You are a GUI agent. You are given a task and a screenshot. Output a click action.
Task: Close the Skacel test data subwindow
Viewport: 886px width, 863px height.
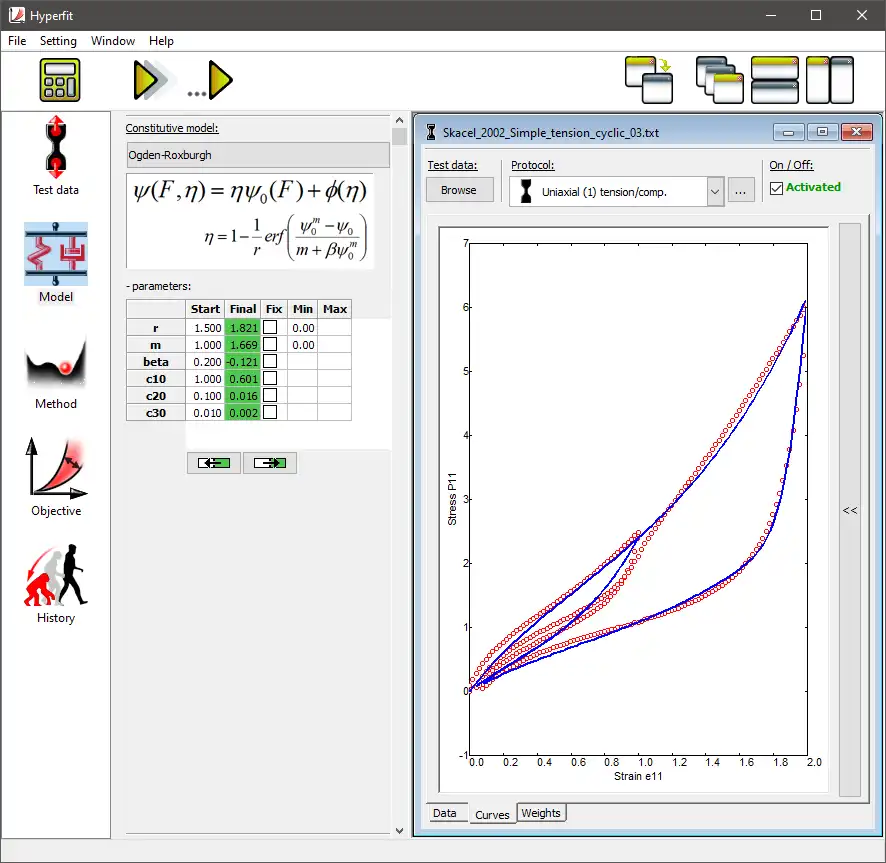[857, 132]
